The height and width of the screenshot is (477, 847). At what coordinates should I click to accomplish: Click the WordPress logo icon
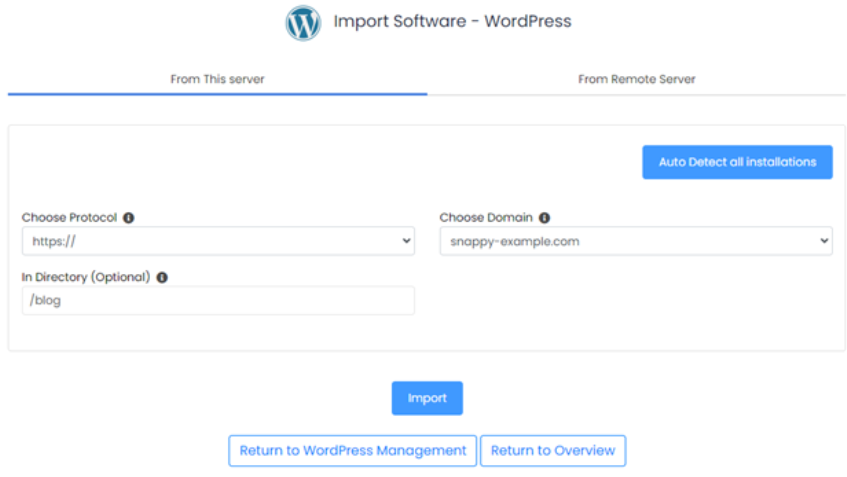[x=303, y=23]
